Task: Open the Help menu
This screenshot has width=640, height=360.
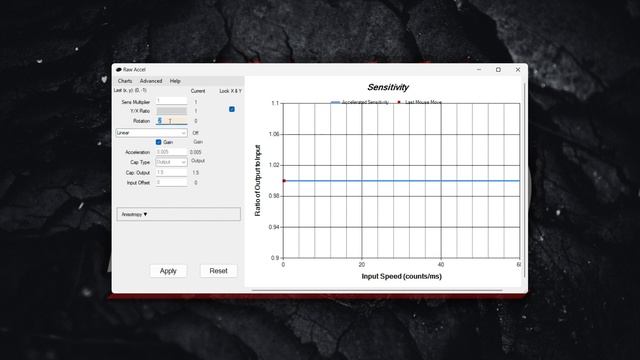Action: point(175,81)
